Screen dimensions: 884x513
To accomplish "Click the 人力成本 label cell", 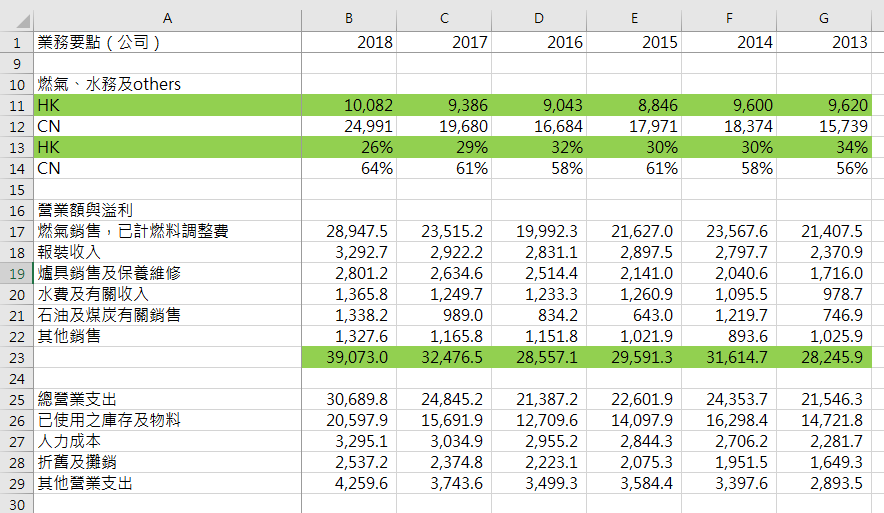I will click(167, 441).
